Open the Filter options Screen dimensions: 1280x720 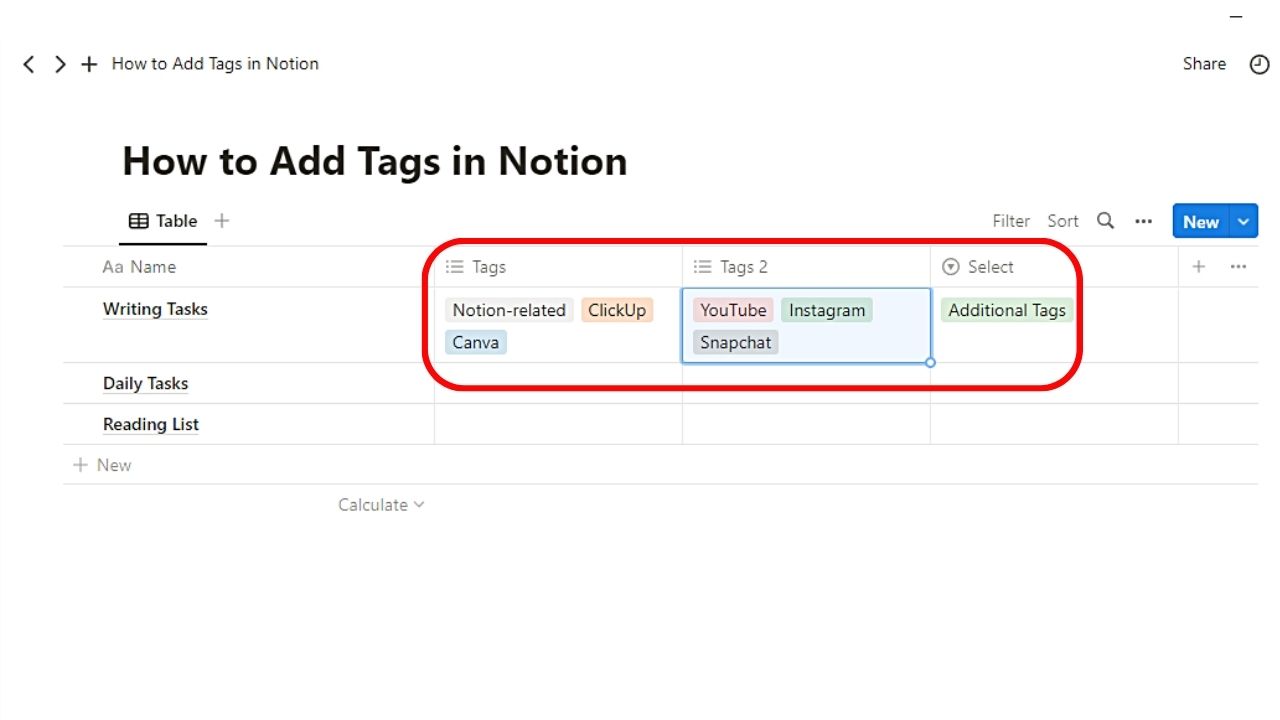click(x=1010, y=221)
